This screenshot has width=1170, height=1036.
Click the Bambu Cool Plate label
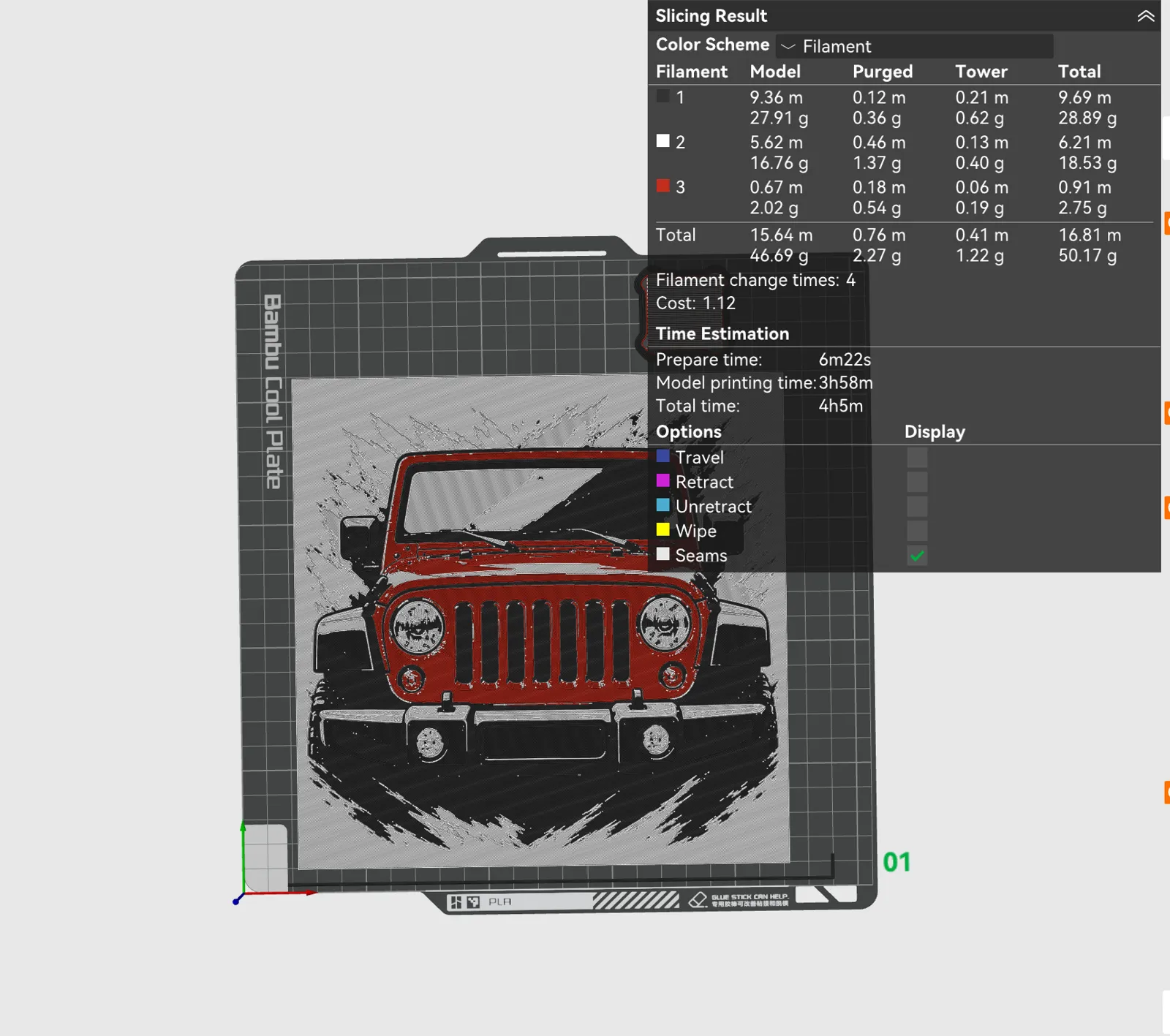coord(272,392)
